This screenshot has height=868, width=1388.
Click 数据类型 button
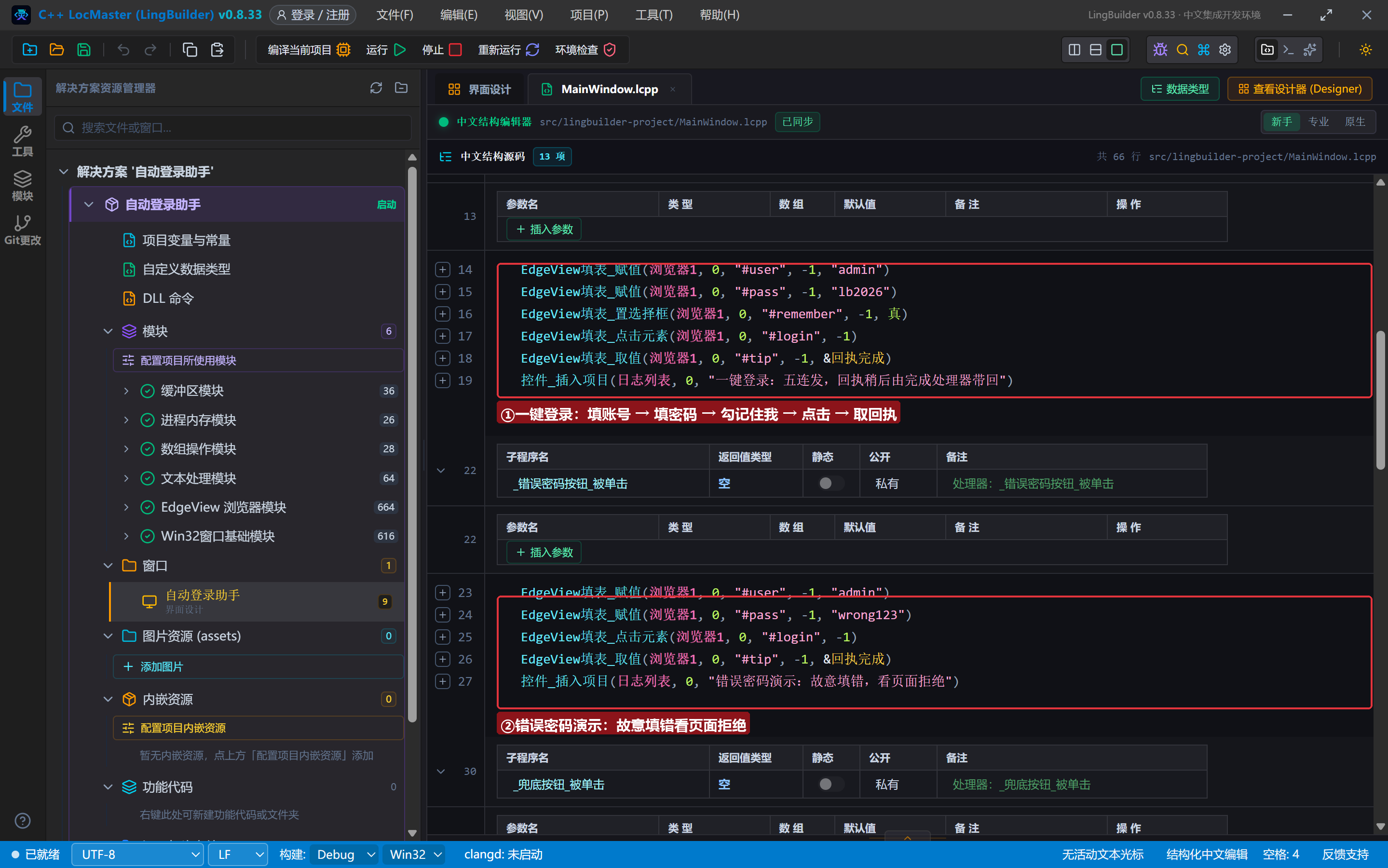click(1180, 89)
